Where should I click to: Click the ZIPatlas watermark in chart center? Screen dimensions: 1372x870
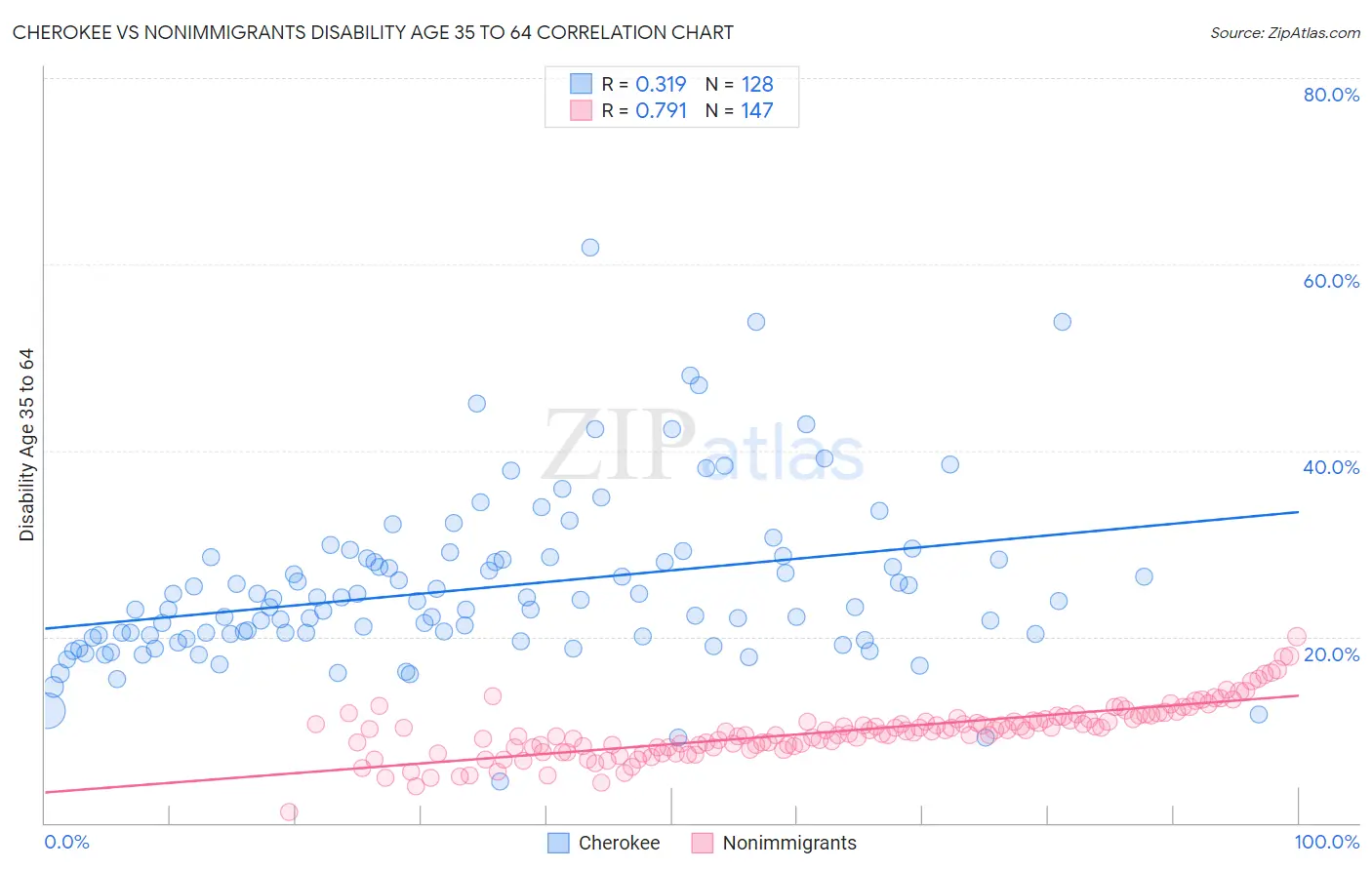point(704,447)
